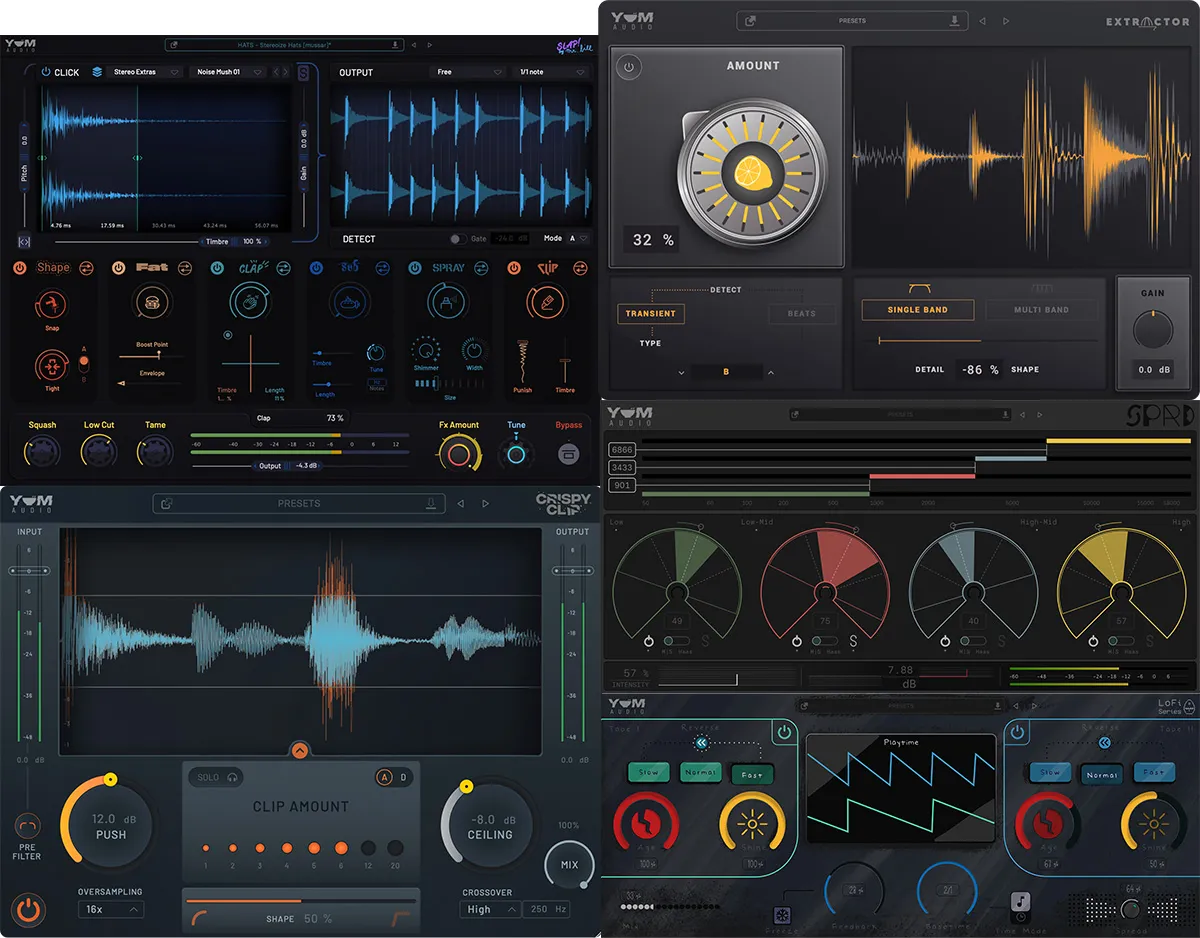Click the Crispy Clip orange power button
Viewport: 1200px width, 938px height.
pos(29,910)
